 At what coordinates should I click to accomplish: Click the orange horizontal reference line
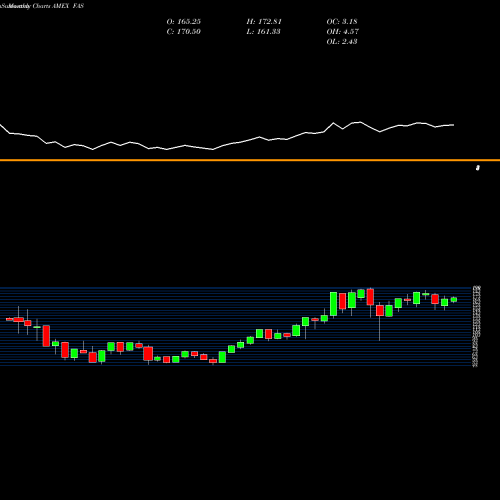250,160
